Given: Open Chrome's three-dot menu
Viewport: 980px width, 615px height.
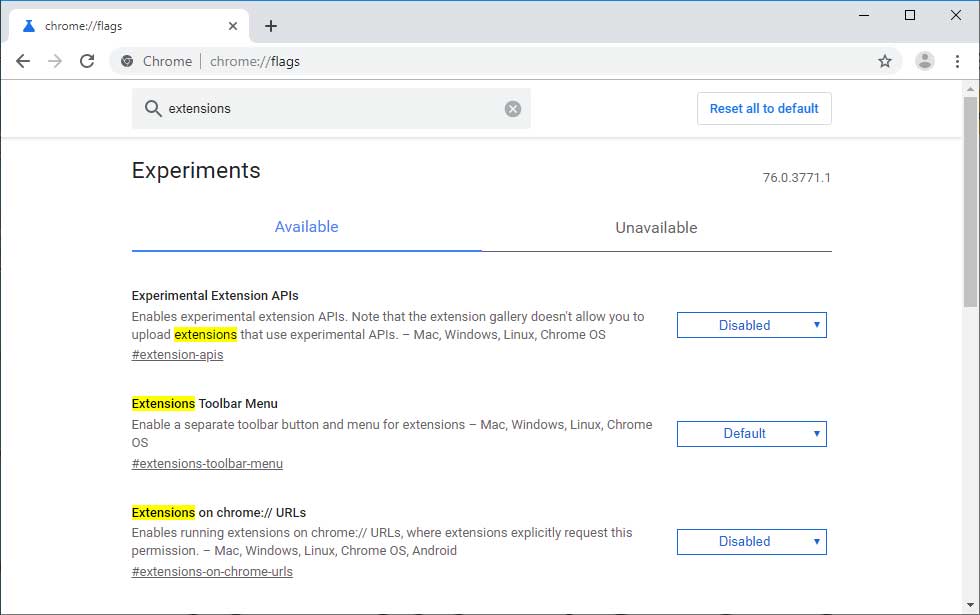Looking at the screenshot, I should coord(957,61).
